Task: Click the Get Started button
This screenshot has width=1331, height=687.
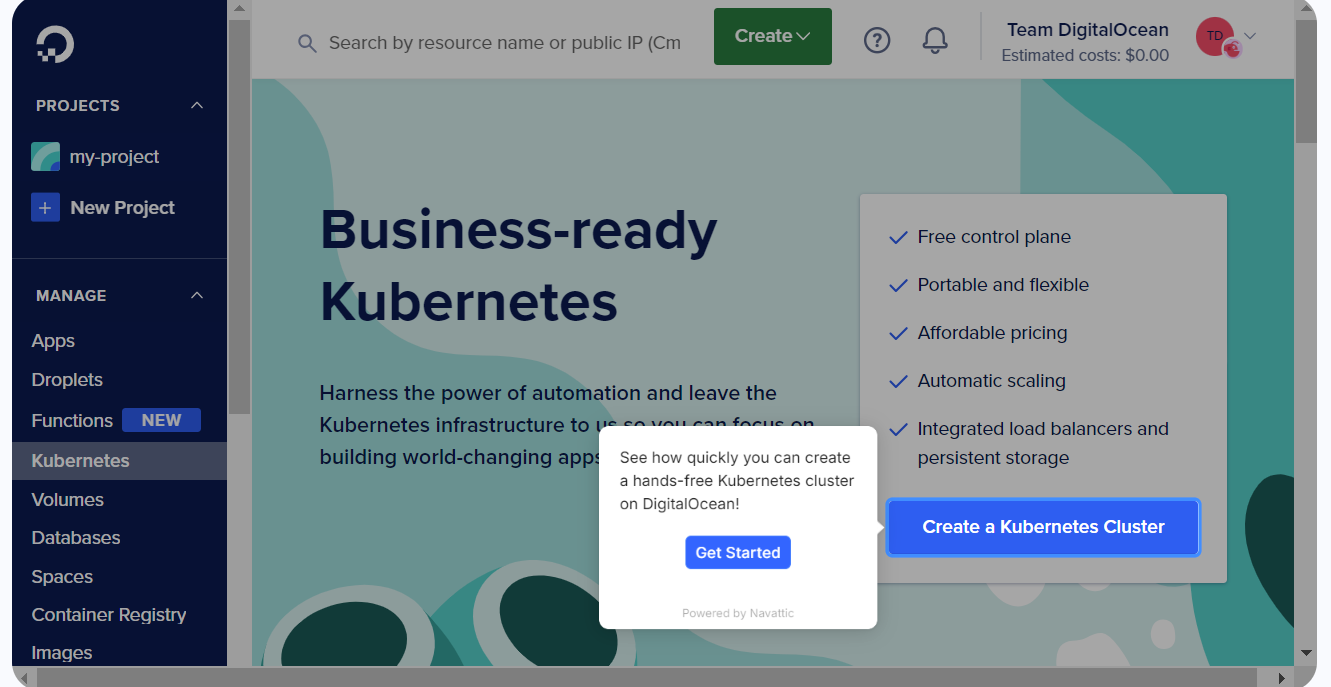Action: point(738,553)
